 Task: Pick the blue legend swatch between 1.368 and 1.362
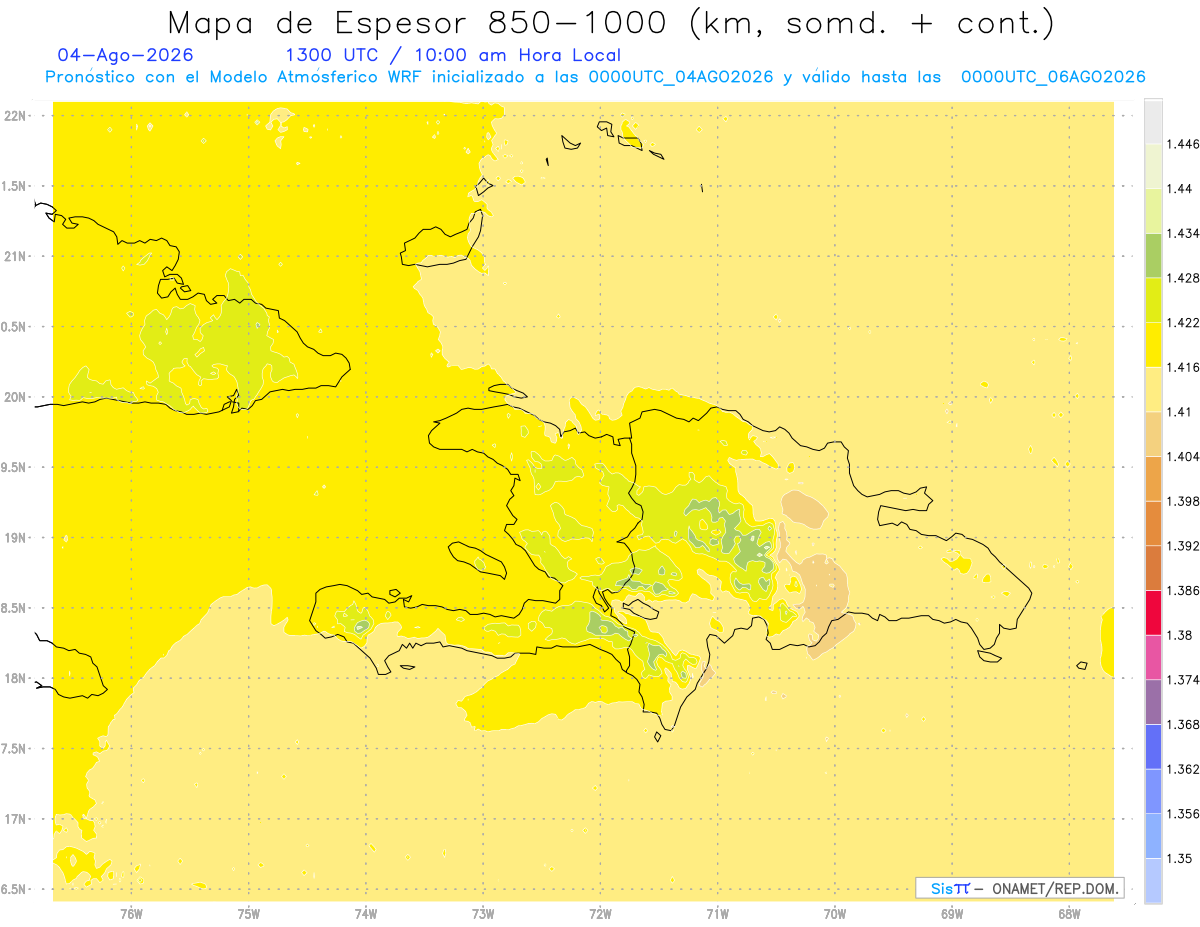click(1153, 747)
